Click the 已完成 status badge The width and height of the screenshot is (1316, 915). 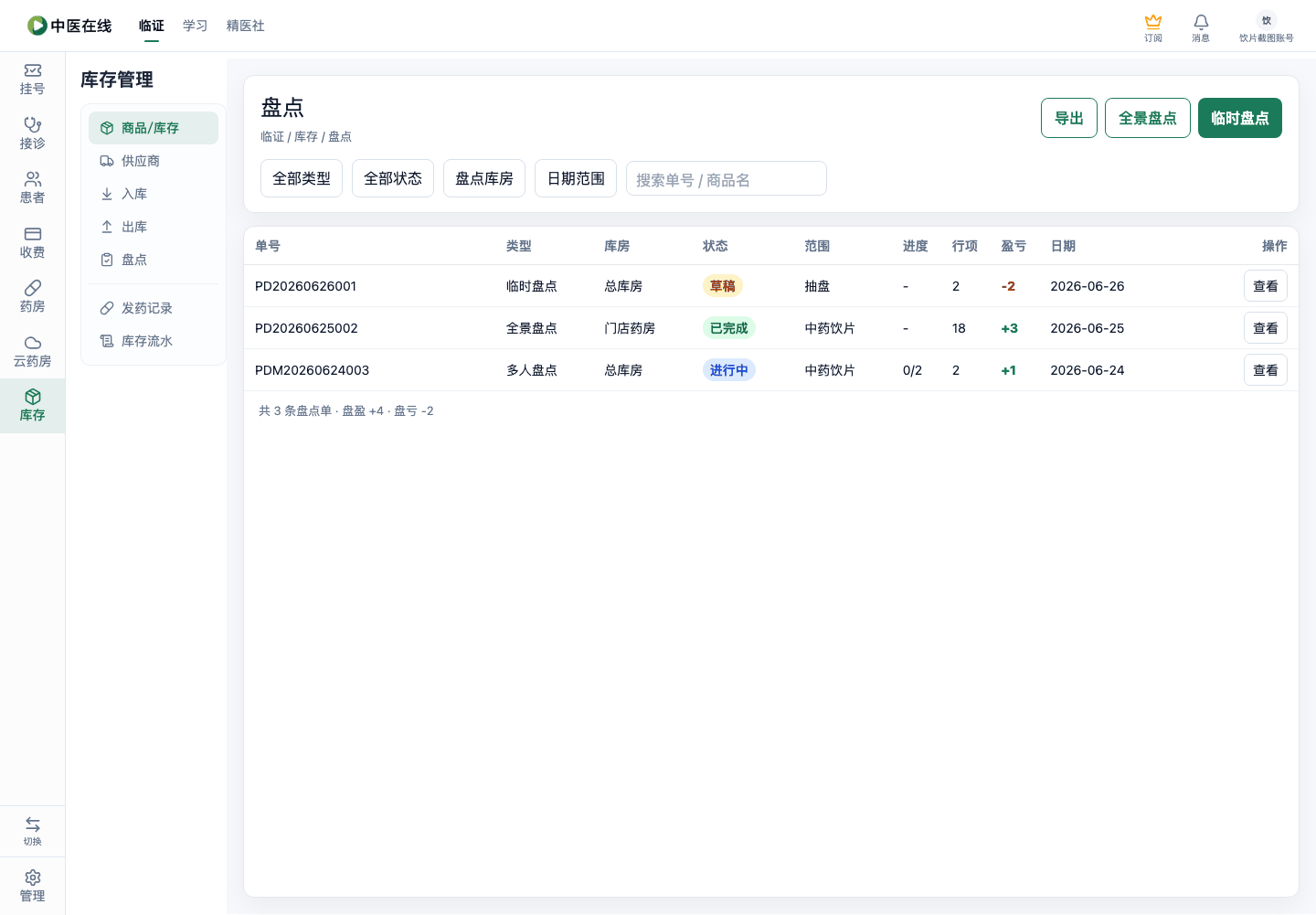click(x=729, y=328)
